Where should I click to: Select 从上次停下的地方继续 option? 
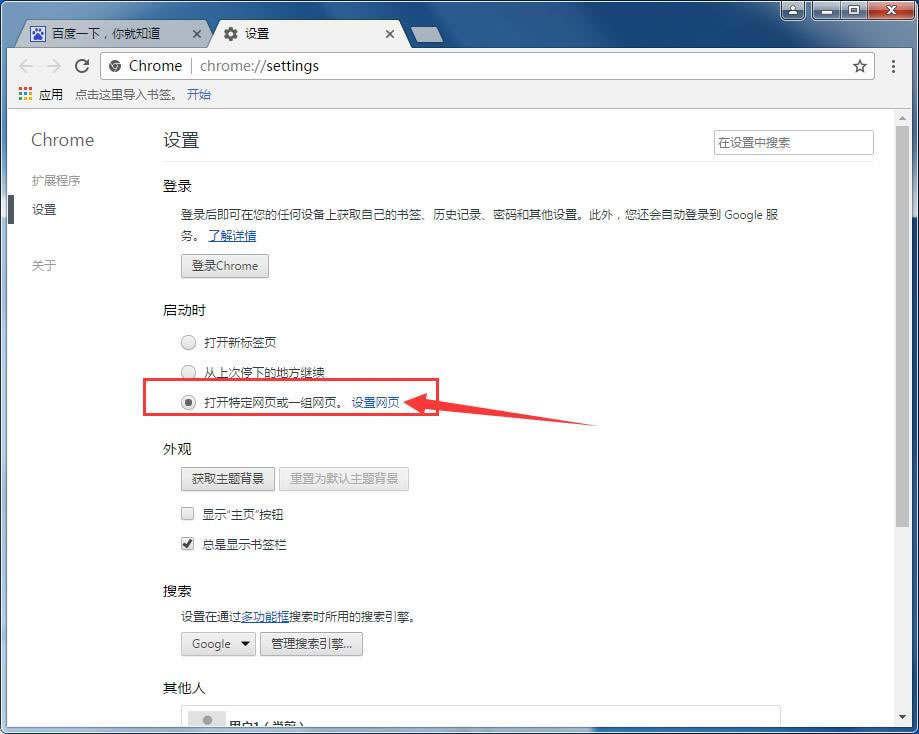pos(188,372)
